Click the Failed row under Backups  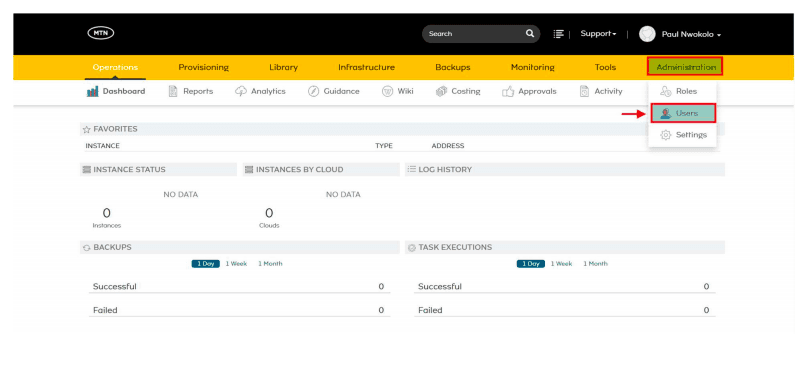click(x=239, y=310)
